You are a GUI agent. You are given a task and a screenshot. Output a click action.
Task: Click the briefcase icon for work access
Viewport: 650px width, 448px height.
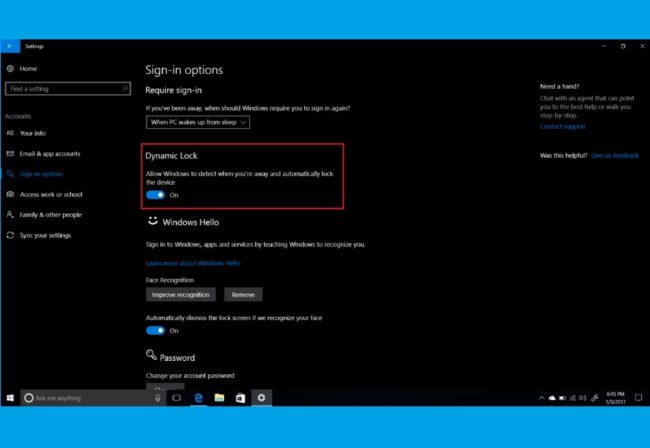10,194
